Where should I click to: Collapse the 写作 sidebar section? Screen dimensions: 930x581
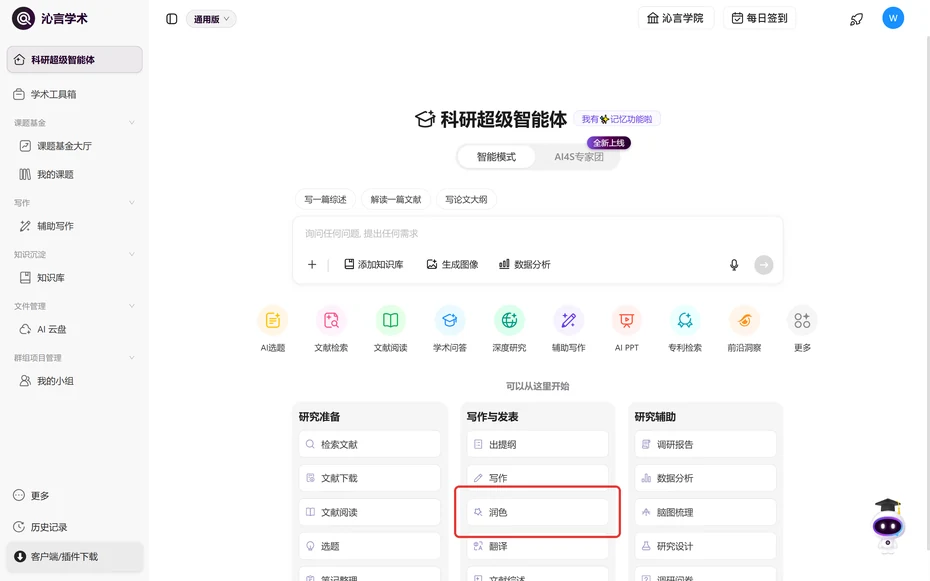132,203
